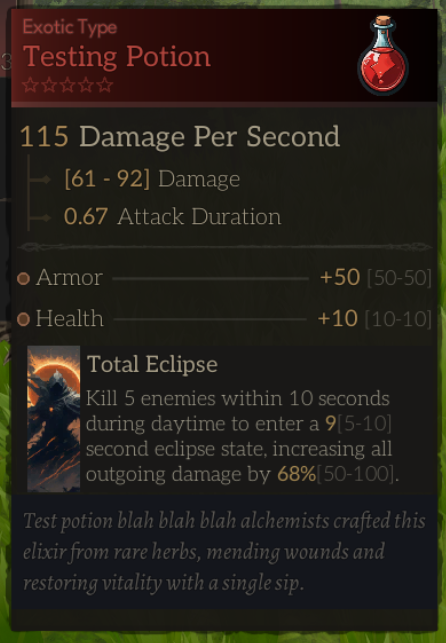Click the Attack Duration branch arrow
Image resolution: width=446 pixels, height=643 pixels.
[40, 217]
